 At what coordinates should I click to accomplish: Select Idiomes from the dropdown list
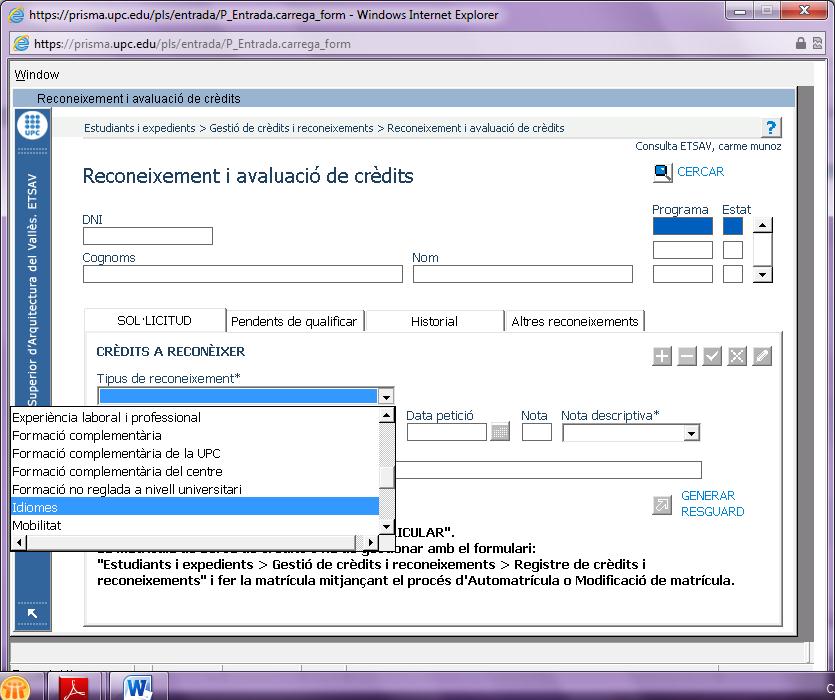point(35,507)
